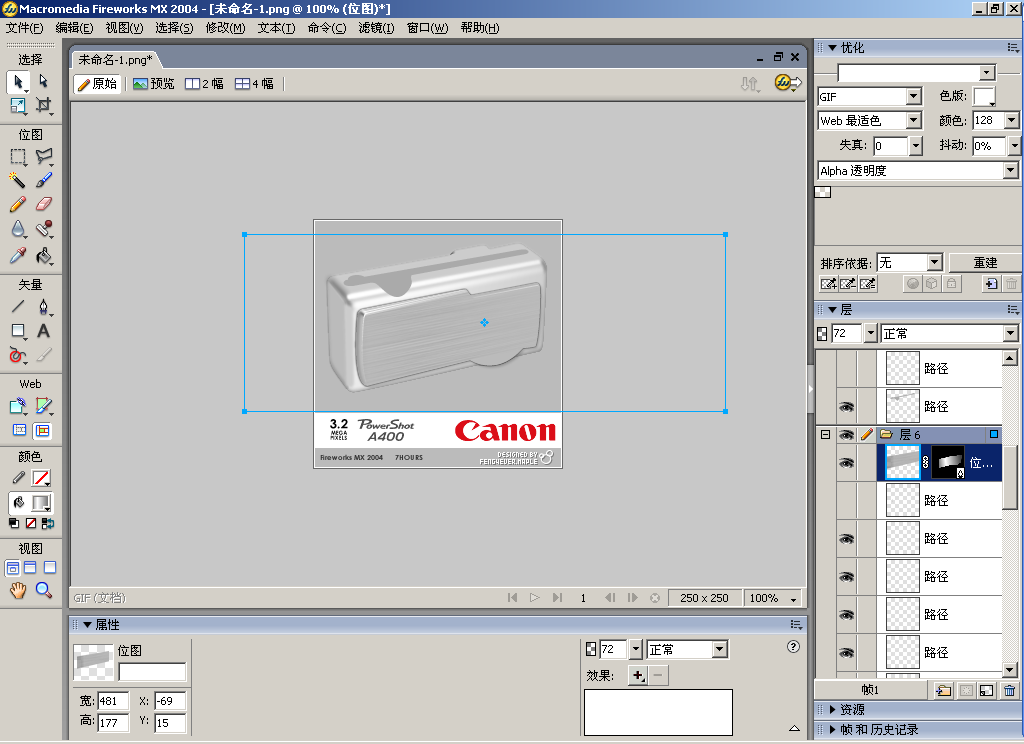Image resolution: width=1024 pixels, height=744 pixels.
Task: Select the Crop tool
Action: [43, 105]
